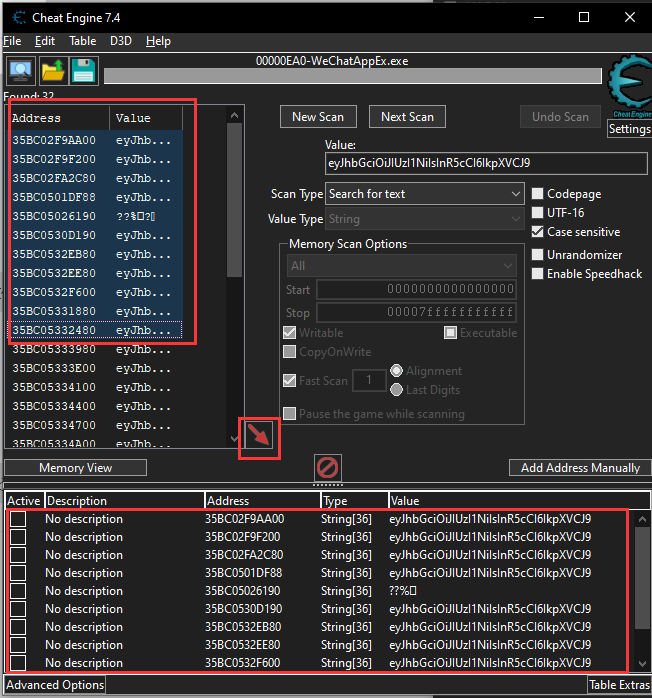The width and height of the screenshot is (652, 698).
Task: Click the Value text input field
Action: 486,163
